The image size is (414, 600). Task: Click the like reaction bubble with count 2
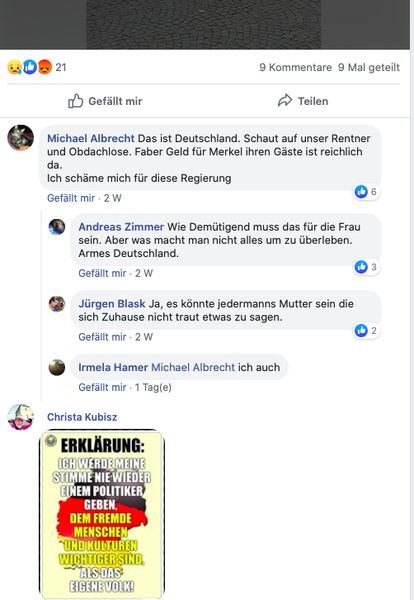[x=367, y=331]
